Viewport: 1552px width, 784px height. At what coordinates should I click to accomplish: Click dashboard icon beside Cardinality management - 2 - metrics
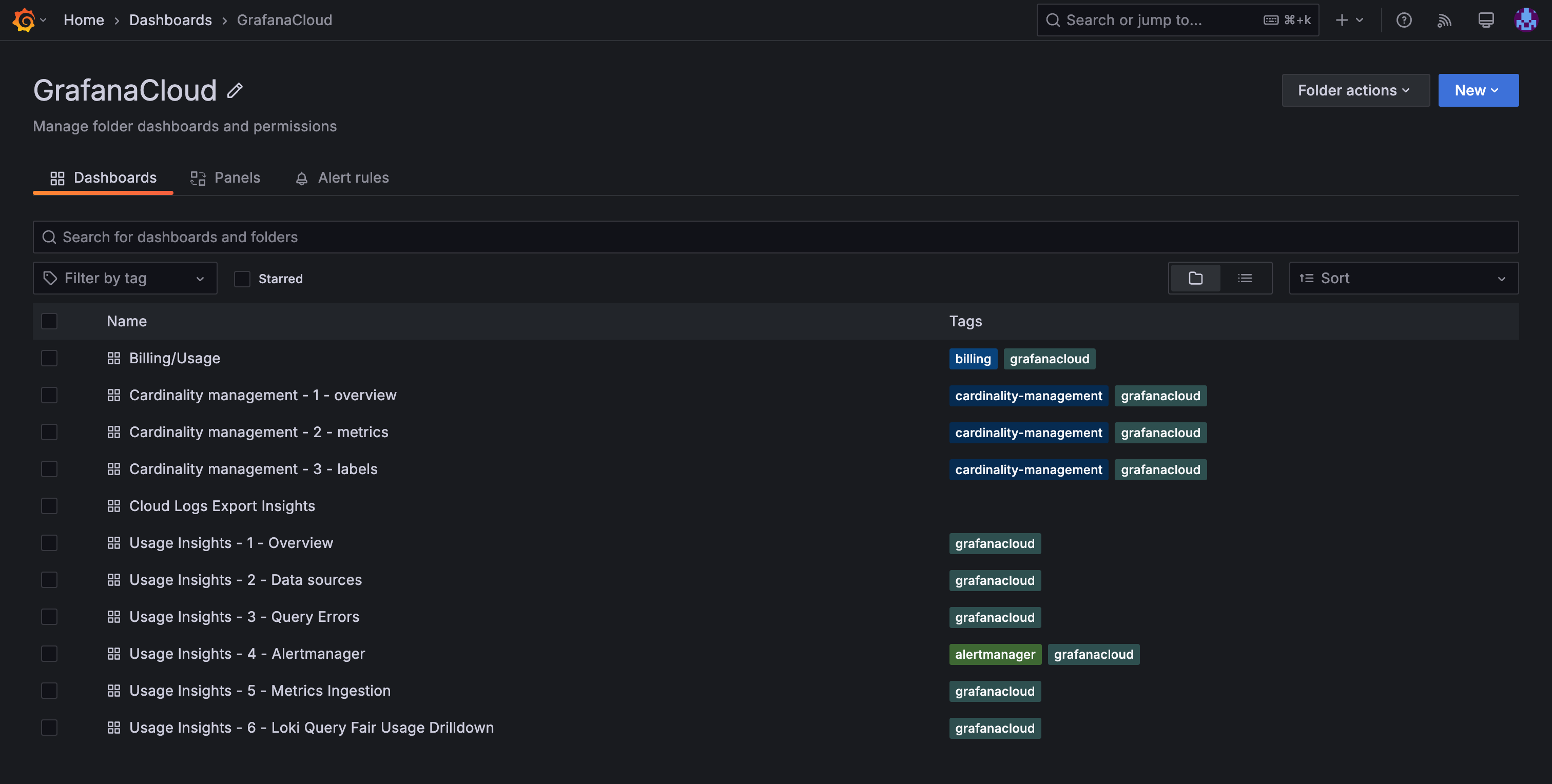point(113,433)
